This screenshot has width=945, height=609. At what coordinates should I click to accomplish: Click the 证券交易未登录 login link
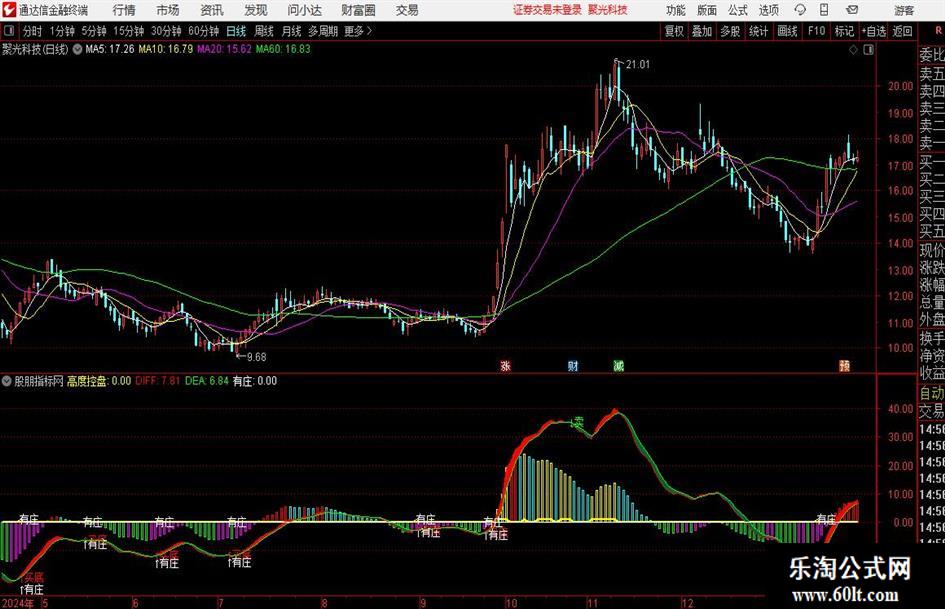tap(548, 10)
